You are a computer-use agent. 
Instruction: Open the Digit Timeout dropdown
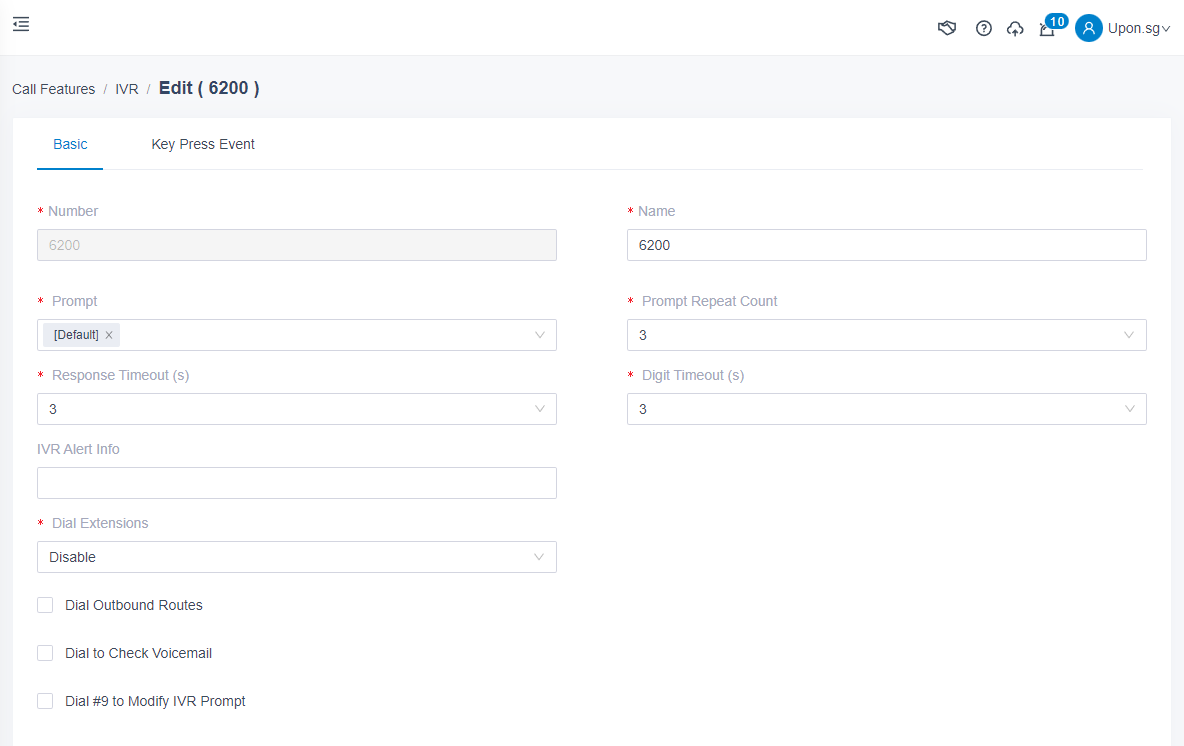point(886,409)
